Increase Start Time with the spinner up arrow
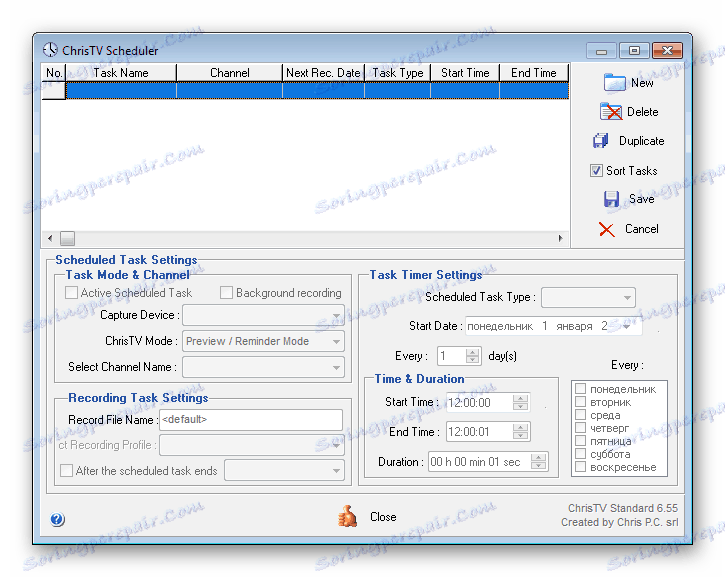 (x=521, y=399)
